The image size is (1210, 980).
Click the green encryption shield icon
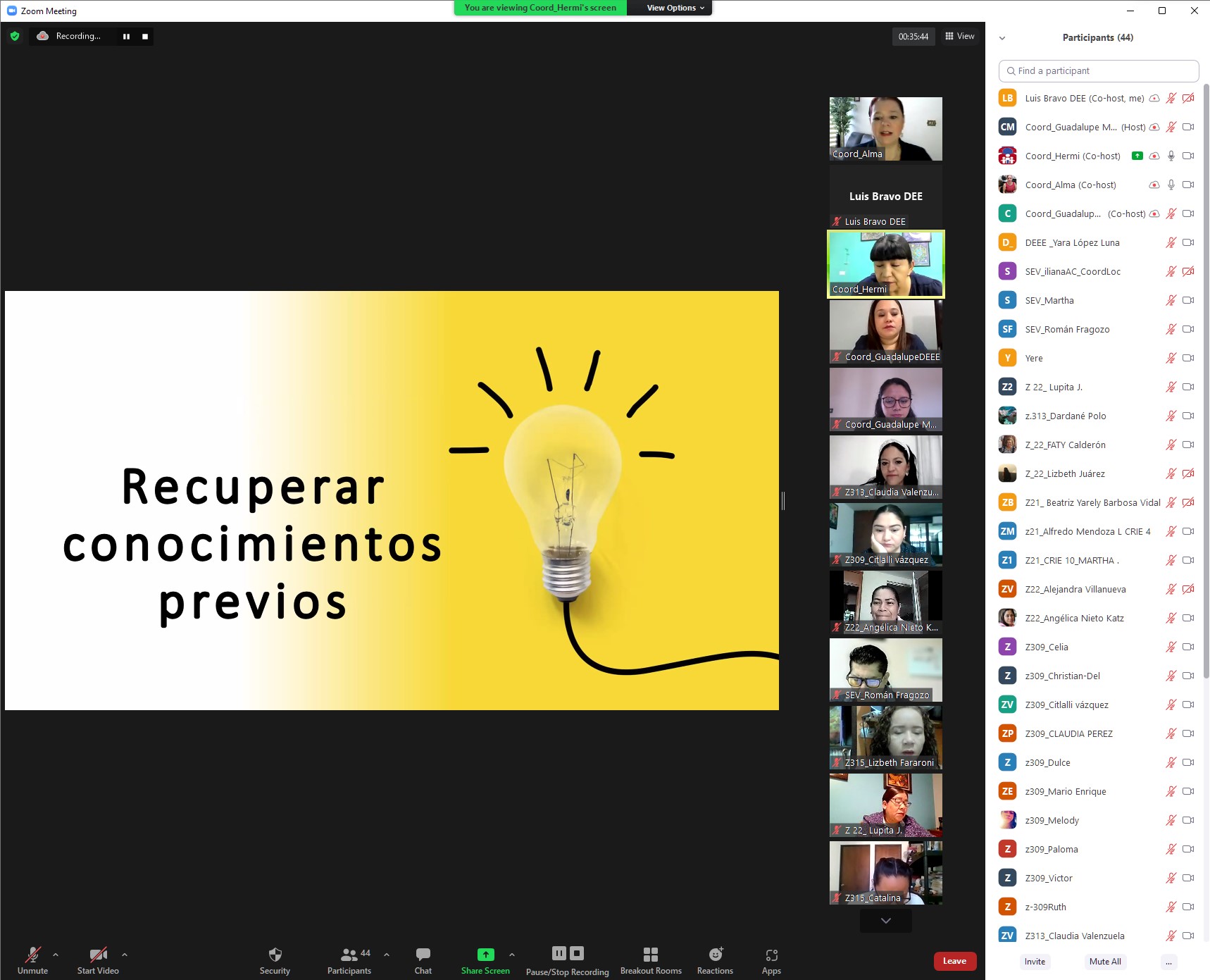pyautogui.click(x=15, y=36)
